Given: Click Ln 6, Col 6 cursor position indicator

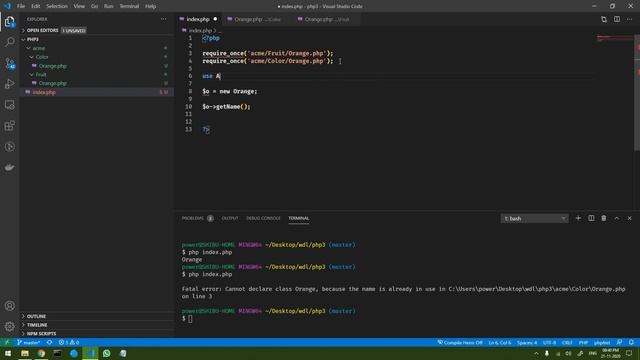Looking at the screenshot, I should (500, 342).
